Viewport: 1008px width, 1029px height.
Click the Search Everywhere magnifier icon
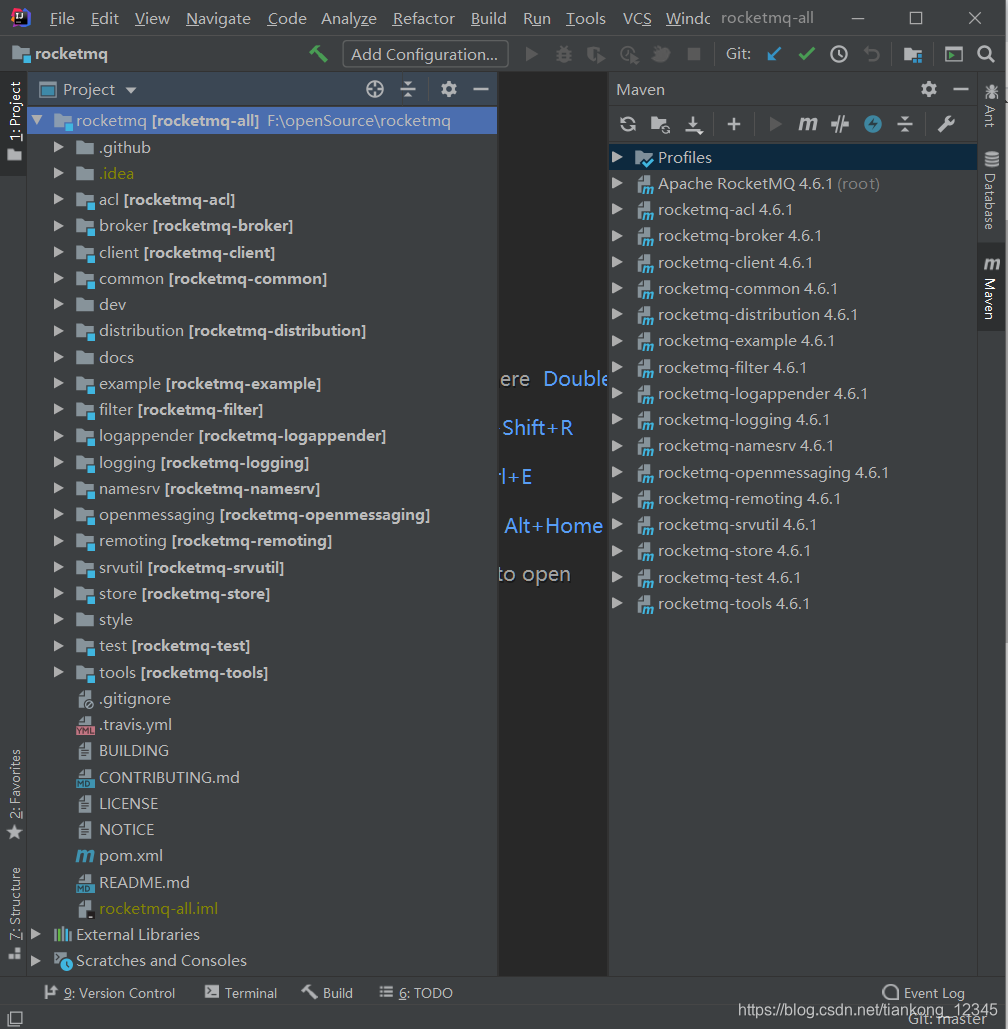986,54
